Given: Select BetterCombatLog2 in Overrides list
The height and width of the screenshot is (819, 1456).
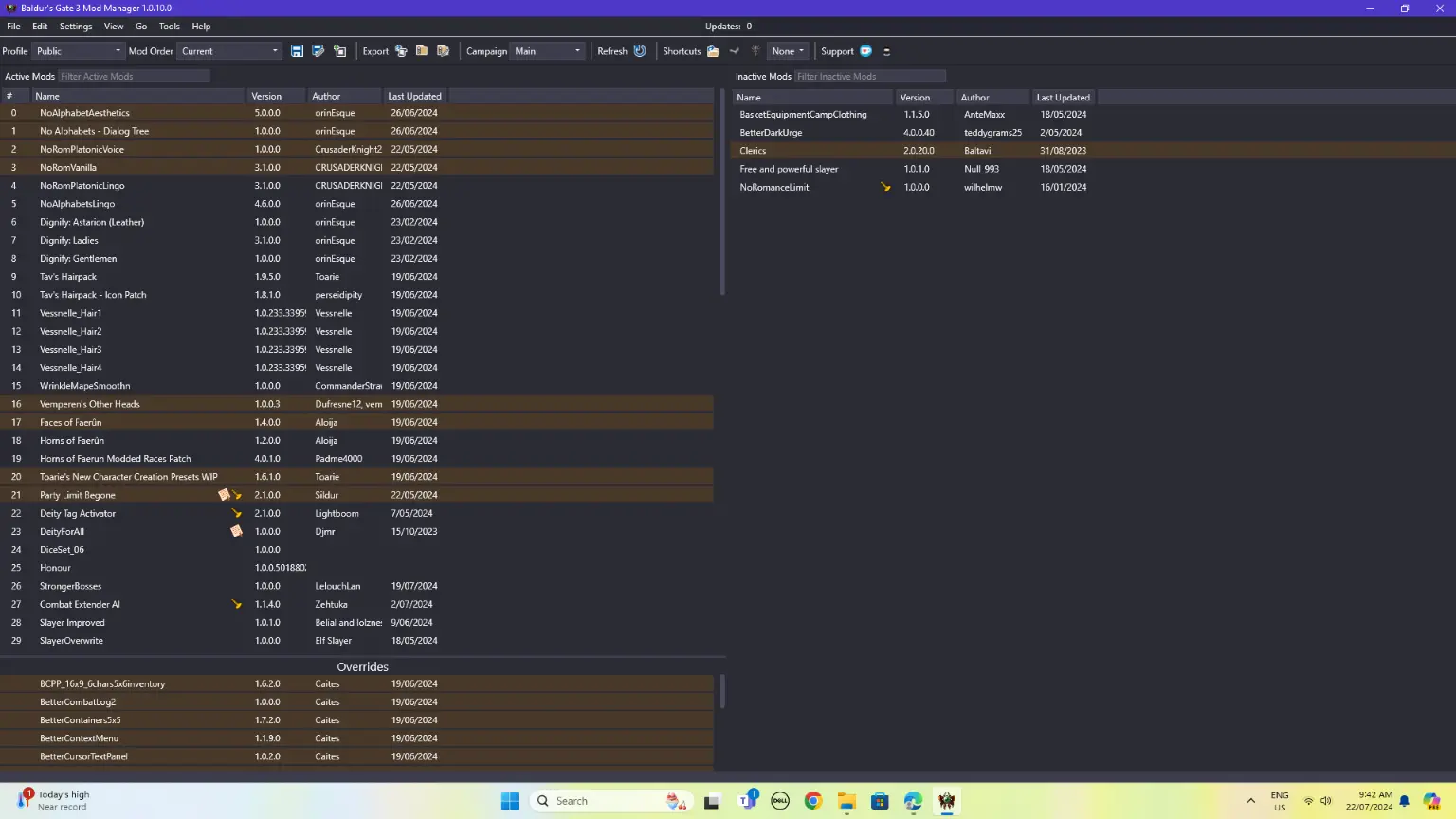Looking at the screenshot, I should (356, 702).
